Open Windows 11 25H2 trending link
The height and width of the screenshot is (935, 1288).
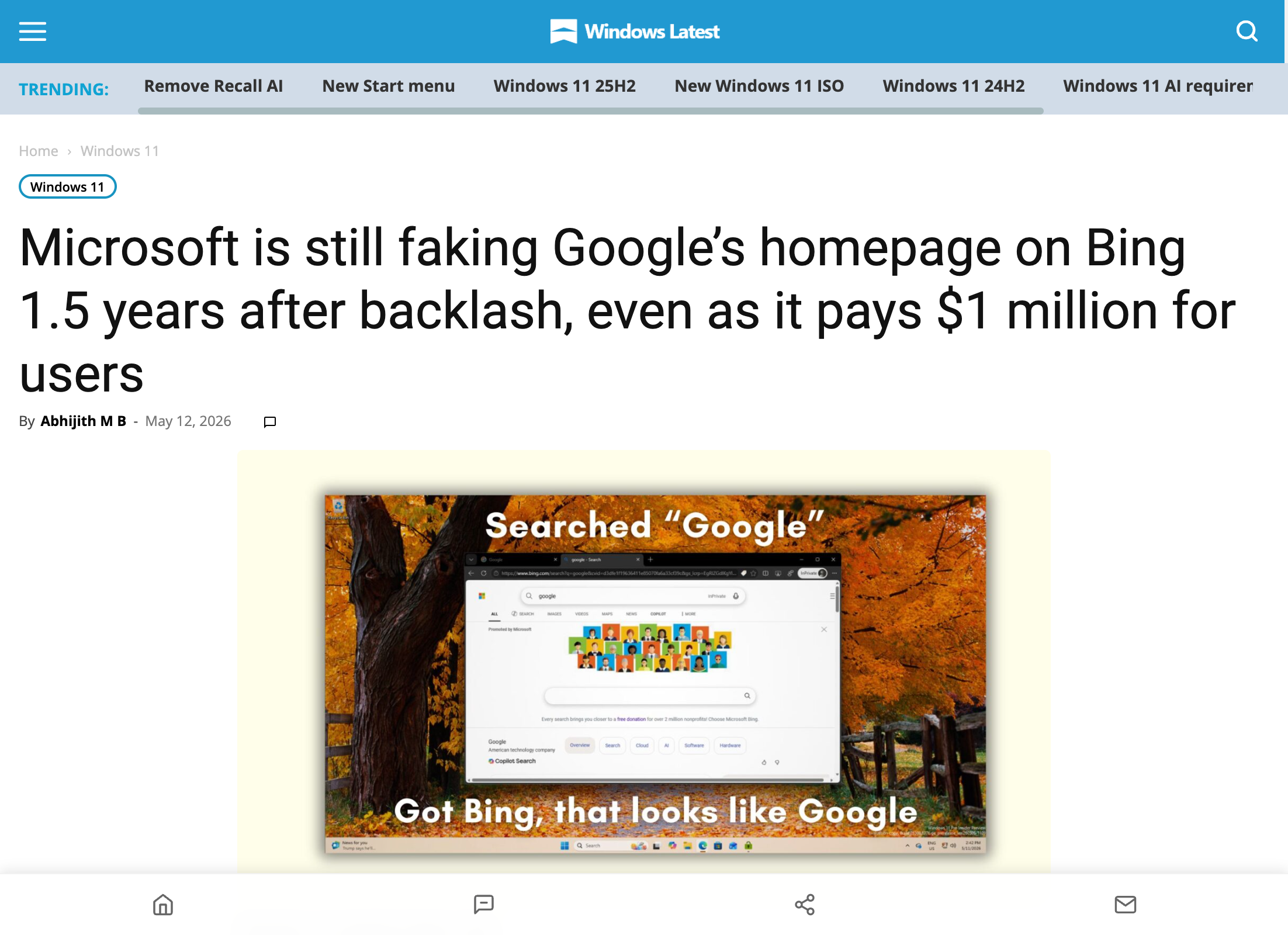pos(565,86)
